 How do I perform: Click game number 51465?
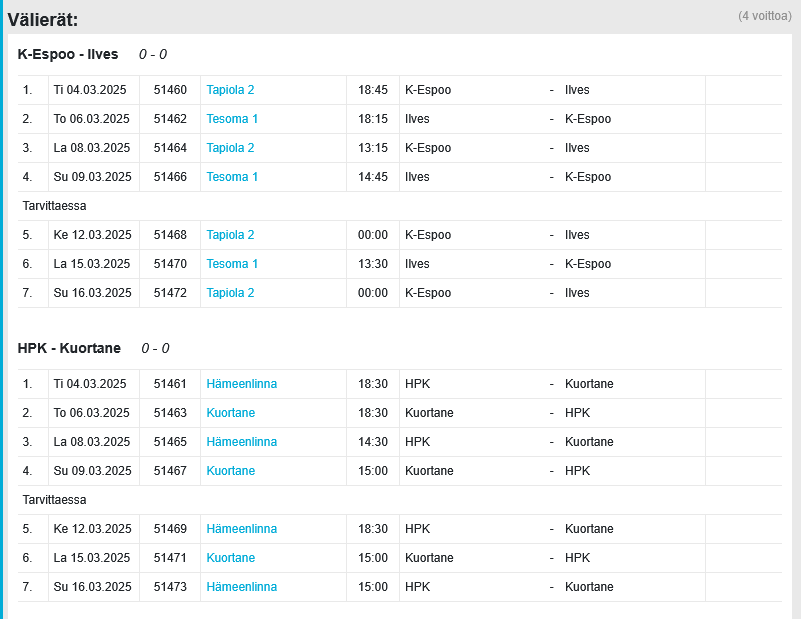point(170,442)
